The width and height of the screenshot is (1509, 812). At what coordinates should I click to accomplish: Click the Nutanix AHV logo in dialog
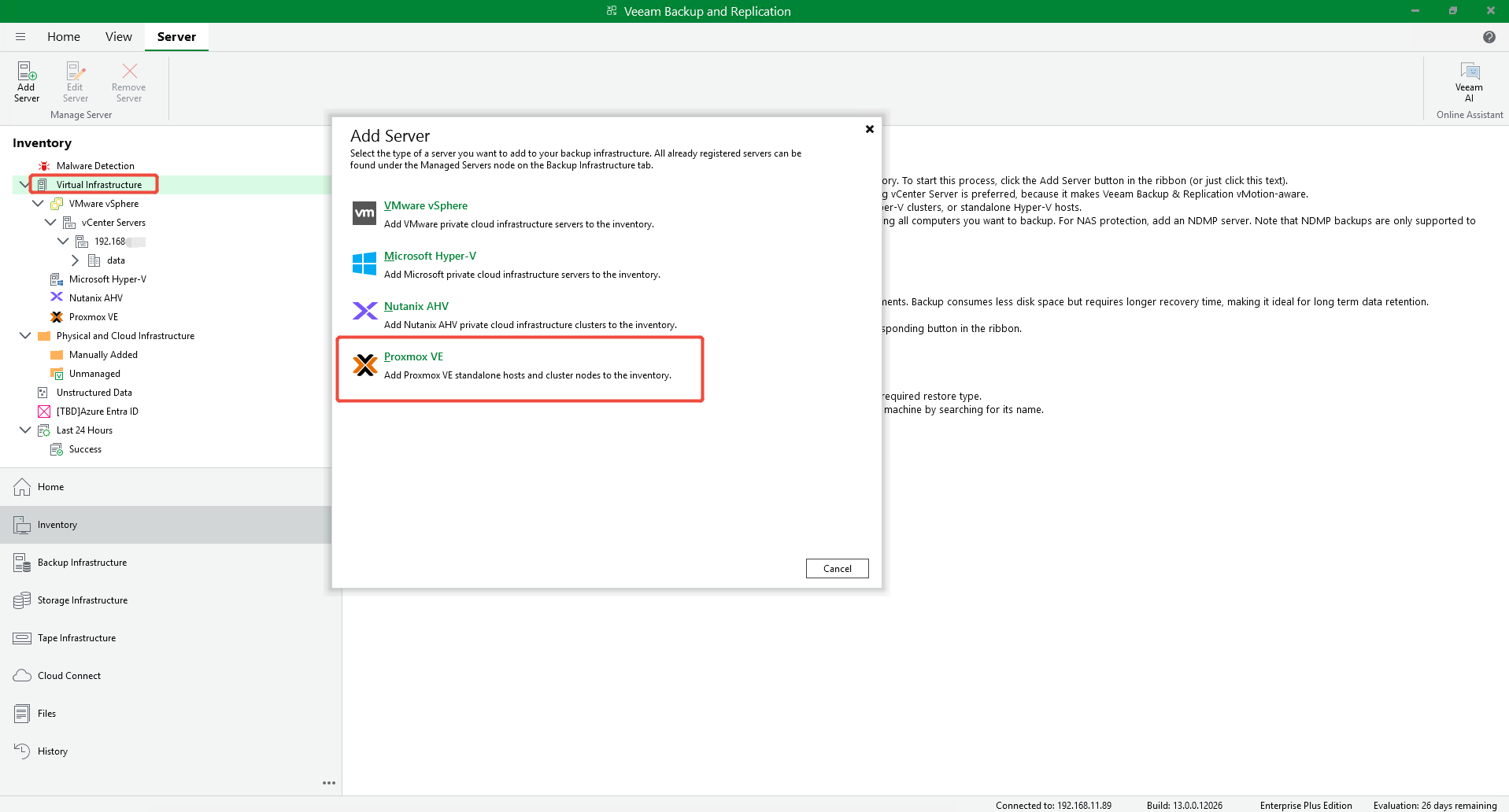[x=364, y=312]
